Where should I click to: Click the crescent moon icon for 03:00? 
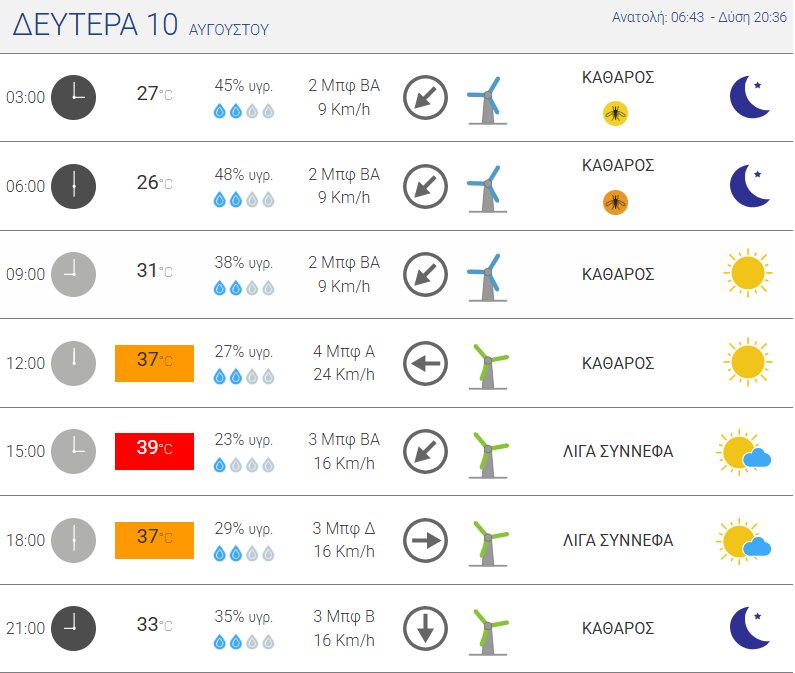pyautogui.click(x=749, y=97)
